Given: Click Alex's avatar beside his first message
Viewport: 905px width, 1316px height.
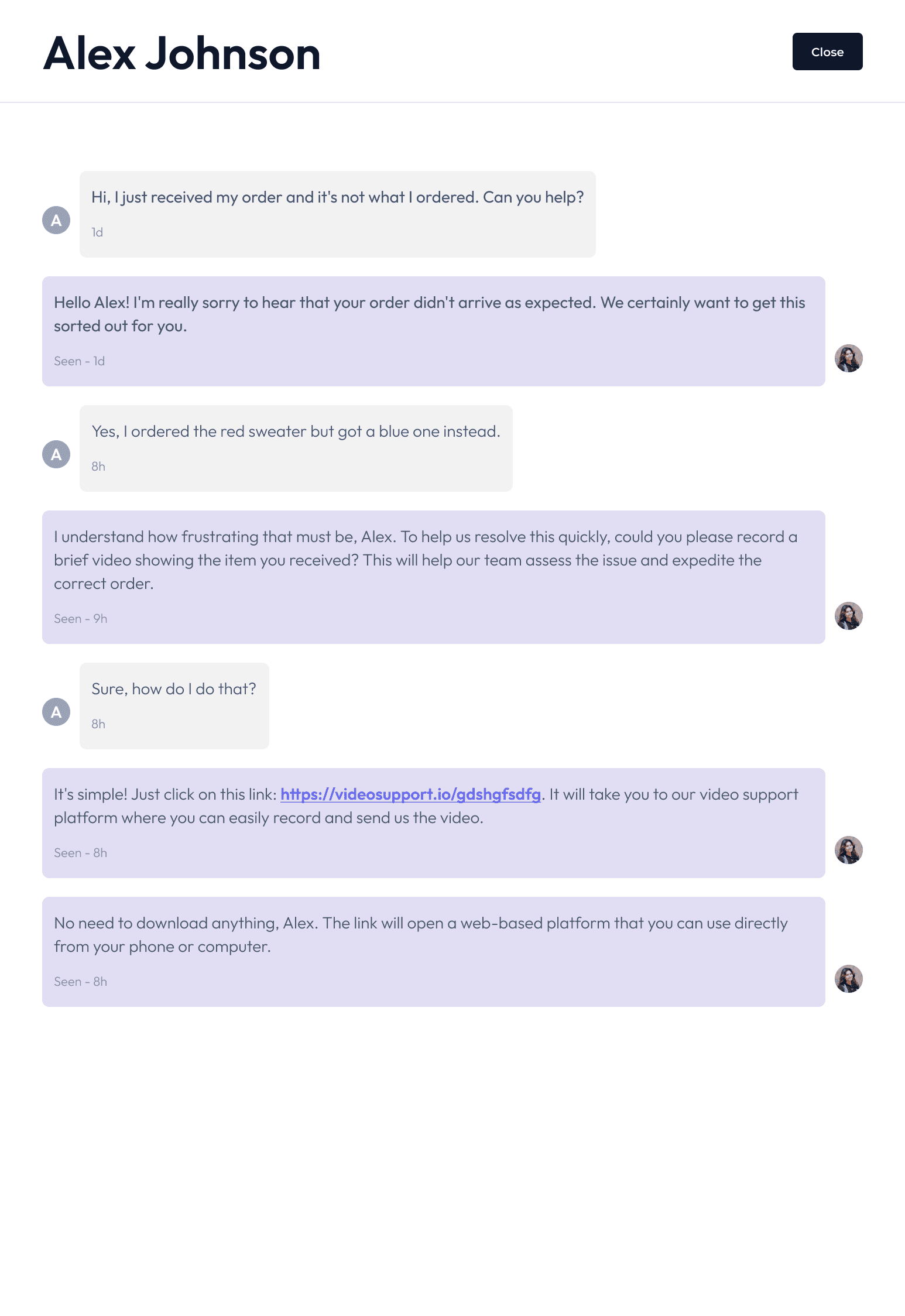Looking at the screenshot, I should pos(56,221).
